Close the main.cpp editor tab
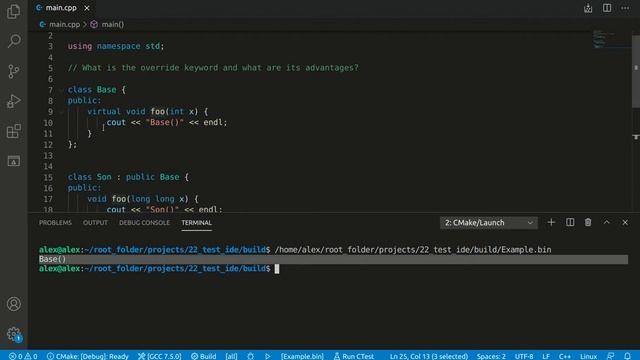This screenshot has height=360, width=640. tap(87, 8)
